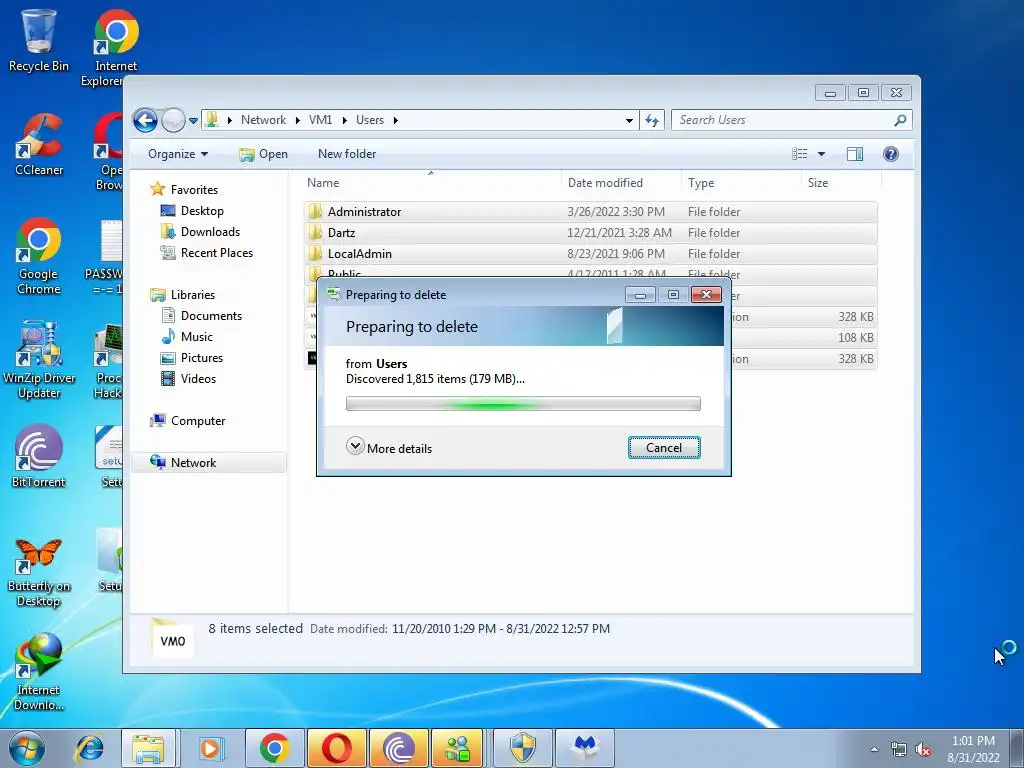Switch to Windows Explorer taskbar button
The height and width of the screenshot is (768, 1024).
coord(148,748)
